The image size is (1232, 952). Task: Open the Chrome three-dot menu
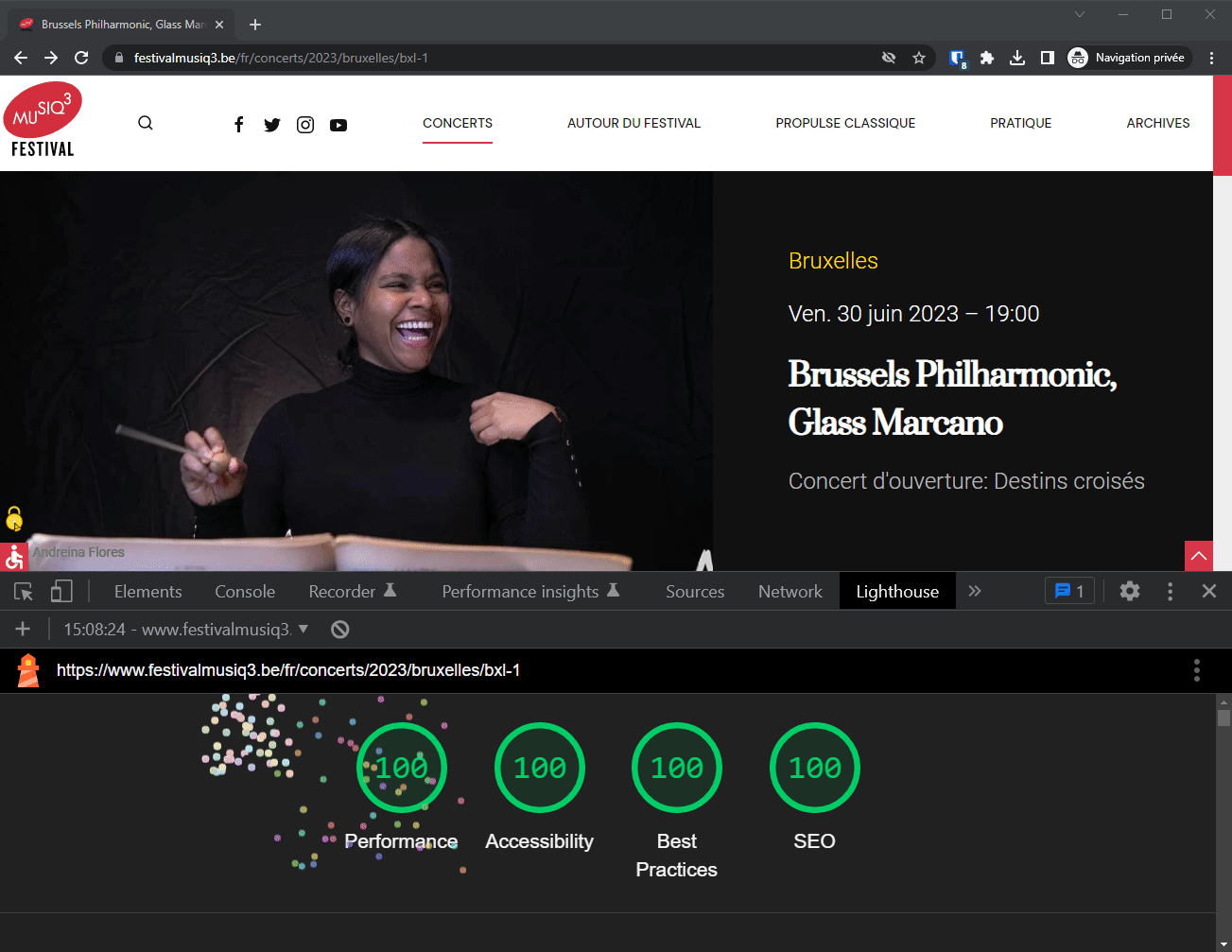pos(1211,58)
